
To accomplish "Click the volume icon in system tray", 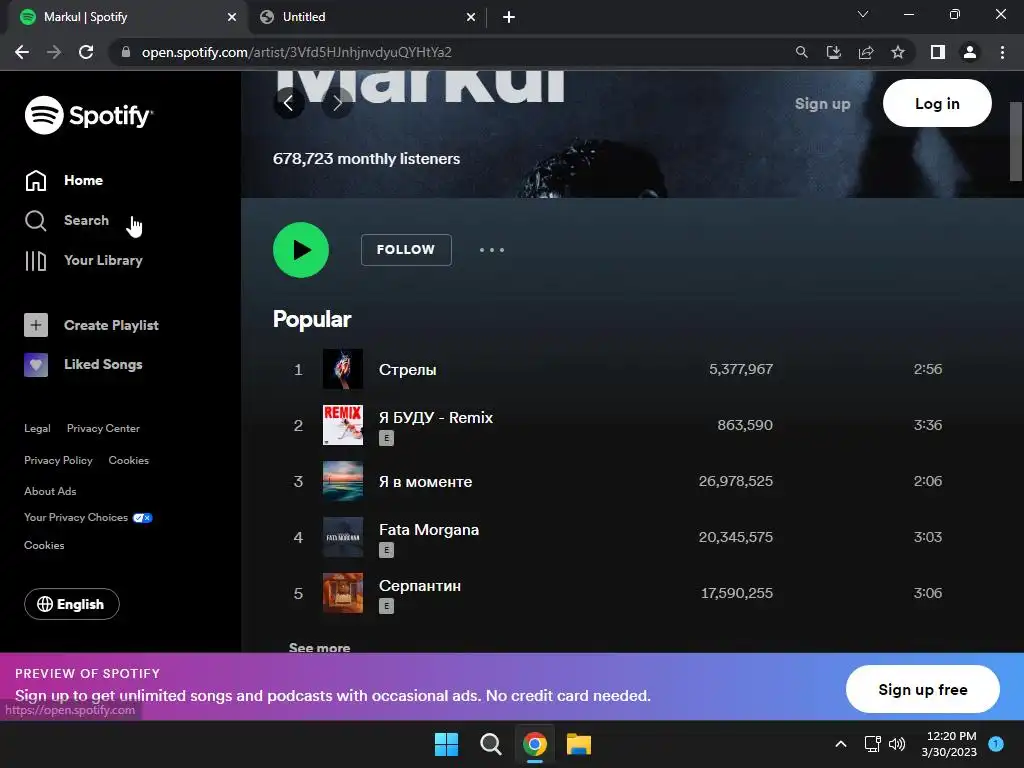I will click(897, 744).
